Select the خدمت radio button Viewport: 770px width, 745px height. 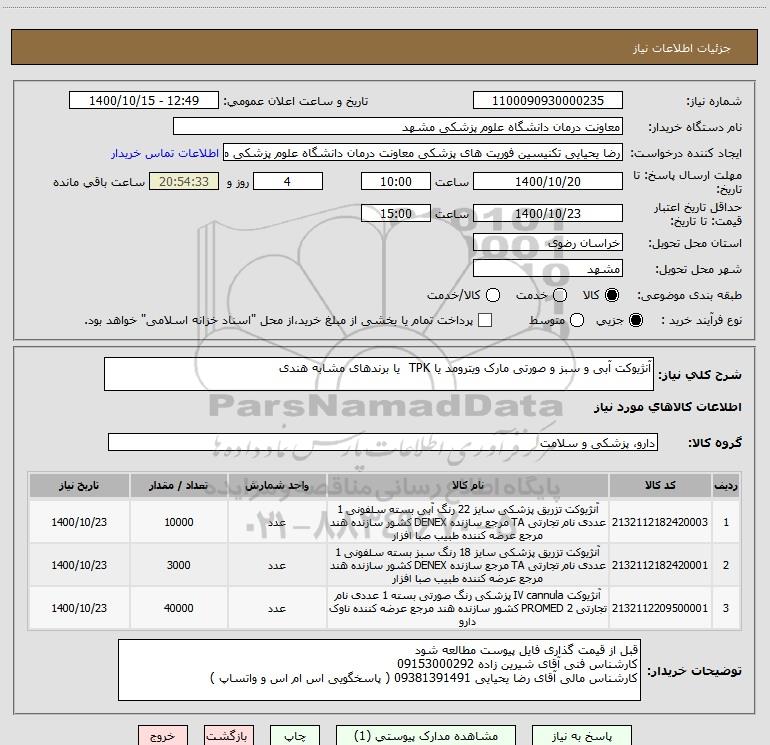[560, 295]
